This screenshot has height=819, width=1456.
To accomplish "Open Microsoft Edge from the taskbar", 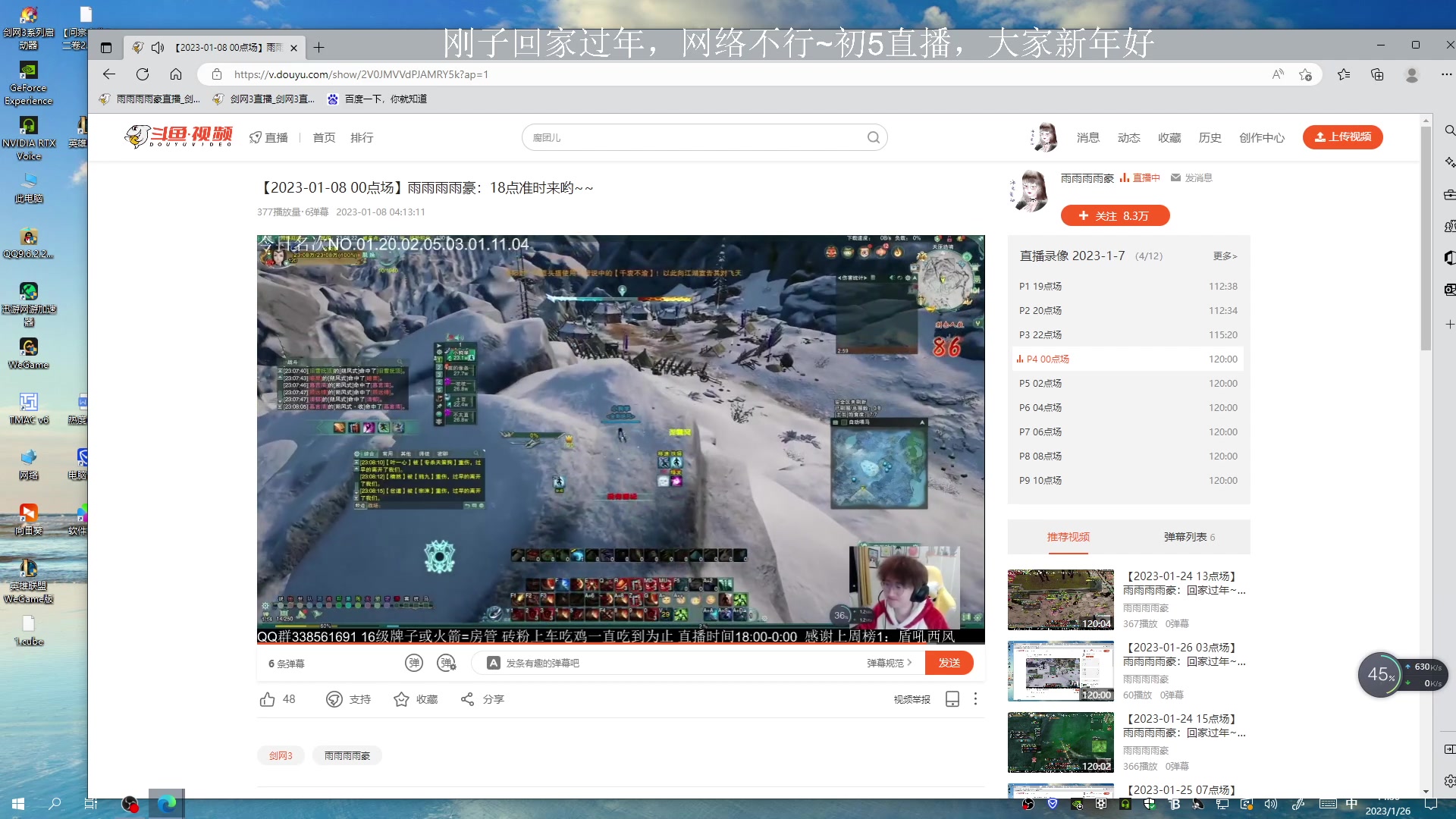I will pyautogui.click(x=167, y=804).
